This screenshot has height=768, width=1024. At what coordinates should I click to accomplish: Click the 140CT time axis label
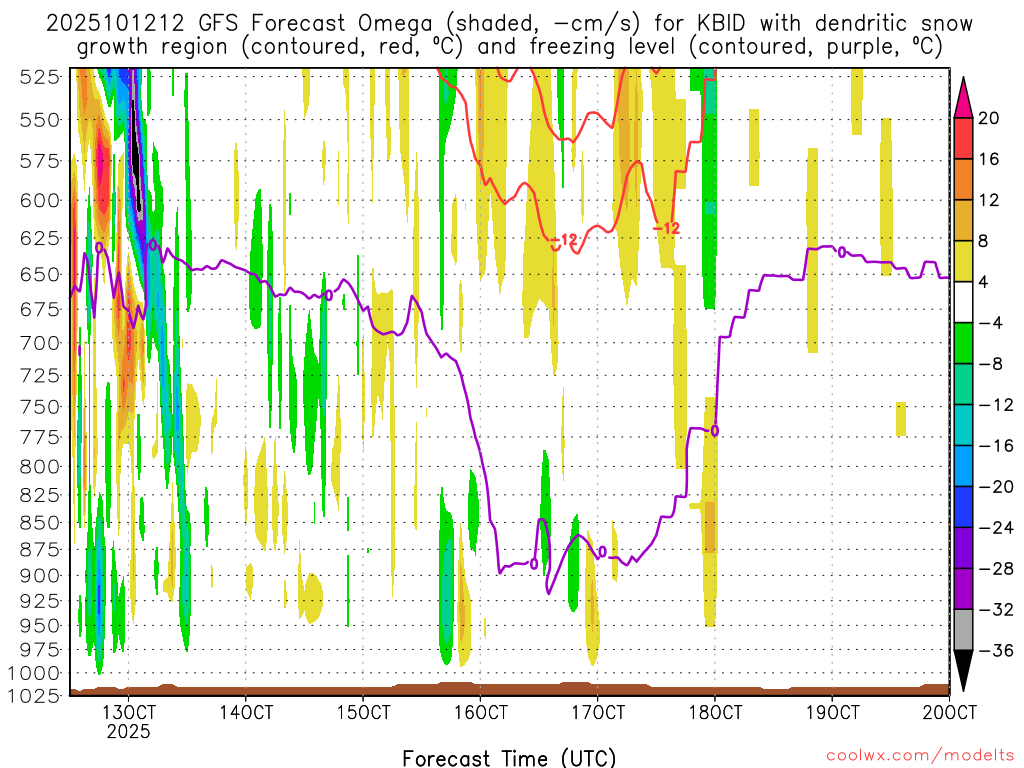(246, 711)
